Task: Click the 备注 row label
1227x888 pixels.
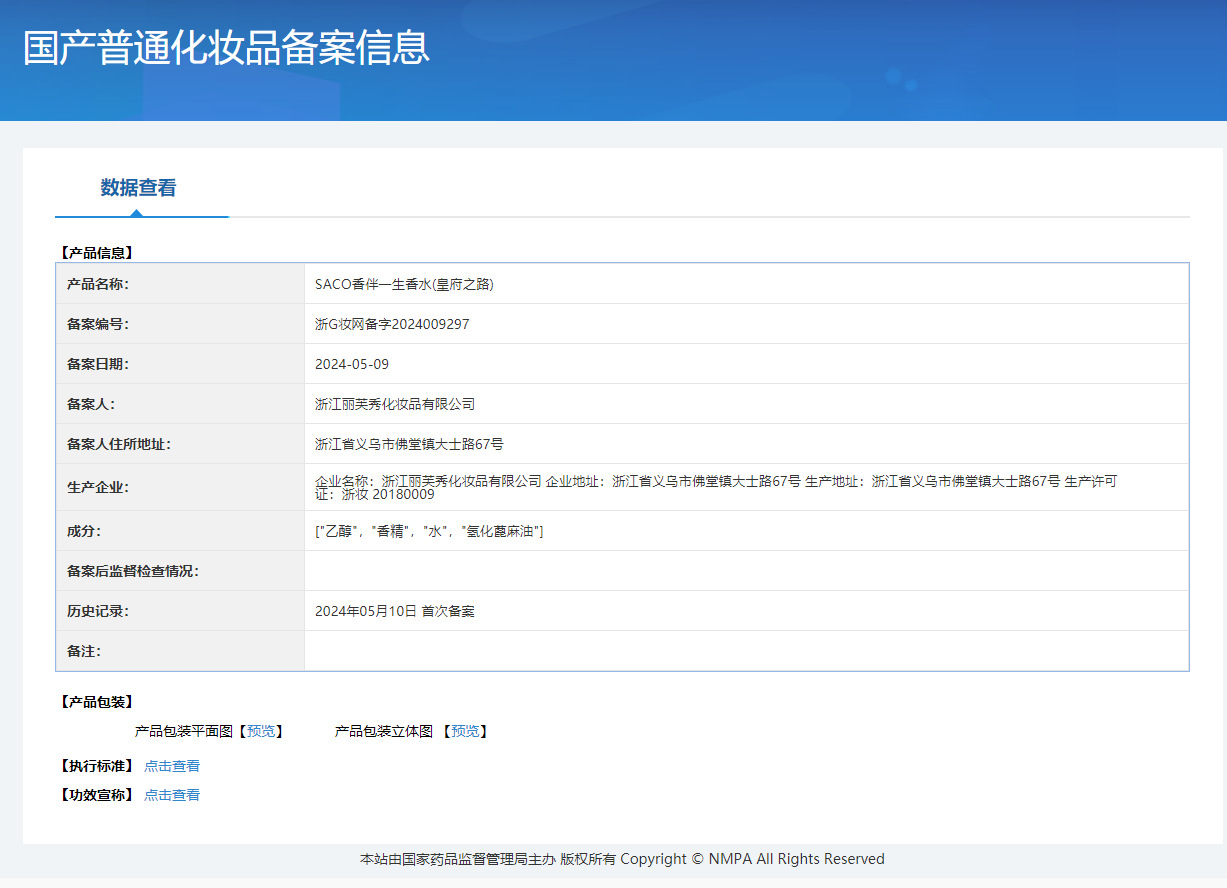Action: pos(84,651)
